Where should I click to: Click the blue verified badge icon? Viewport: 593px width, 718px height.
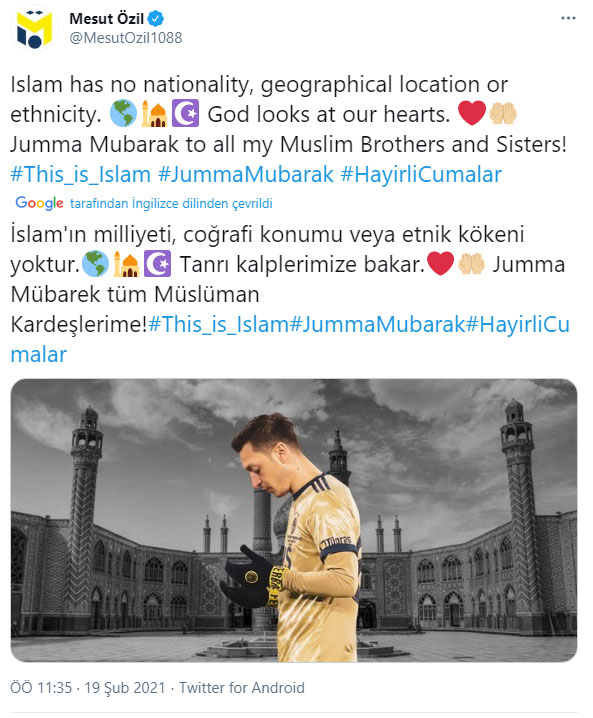tap(156, 19)
